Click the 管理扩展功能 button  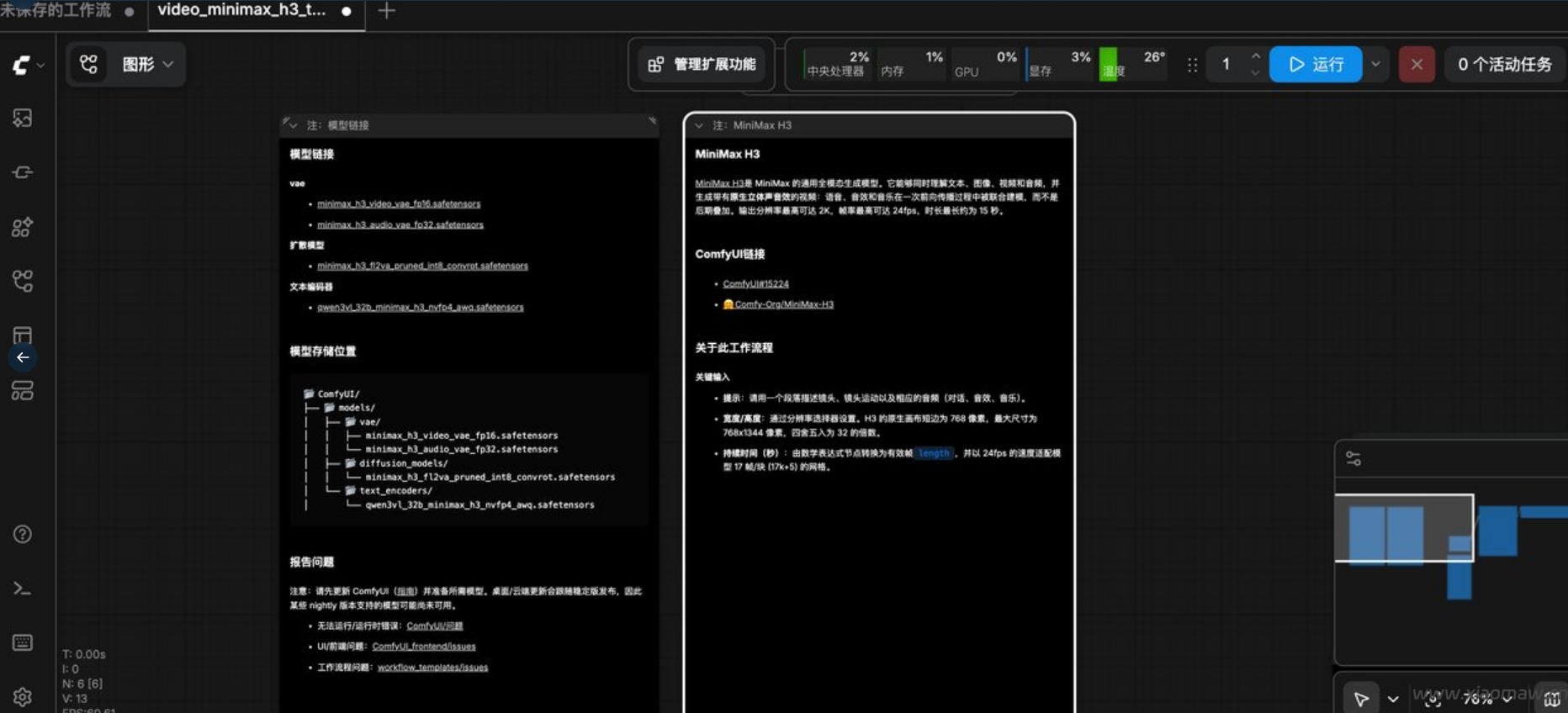[x=702, y=64]
